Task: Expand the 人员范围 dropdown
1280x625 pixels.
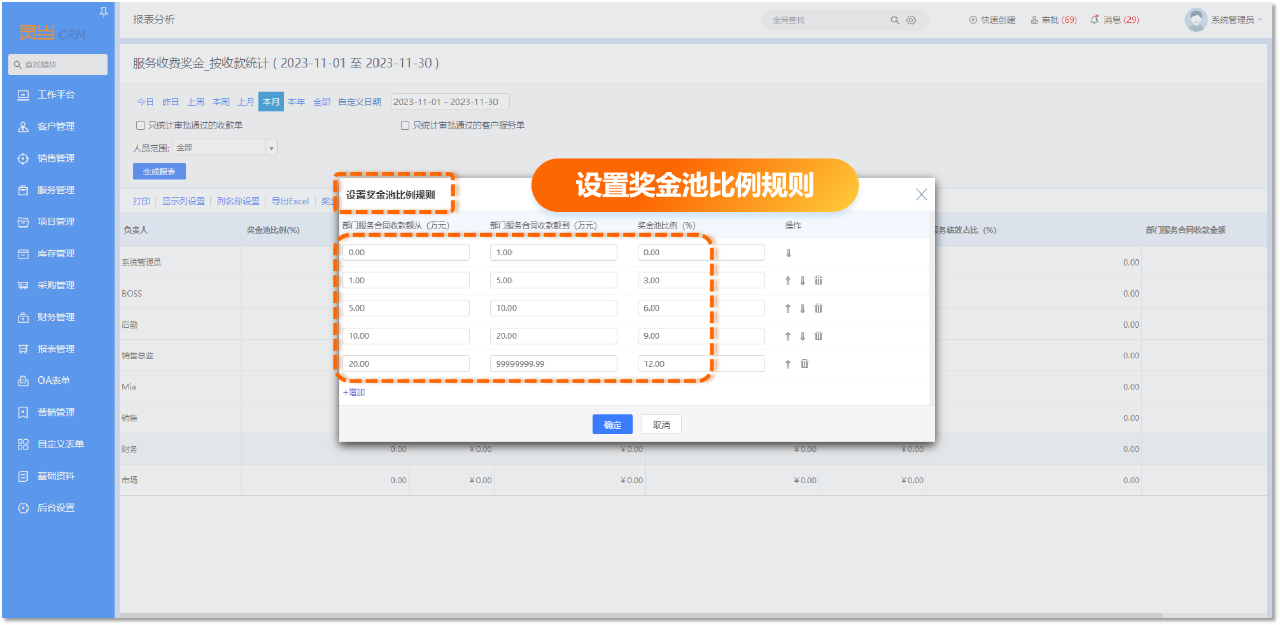Action: pos(271,148)
